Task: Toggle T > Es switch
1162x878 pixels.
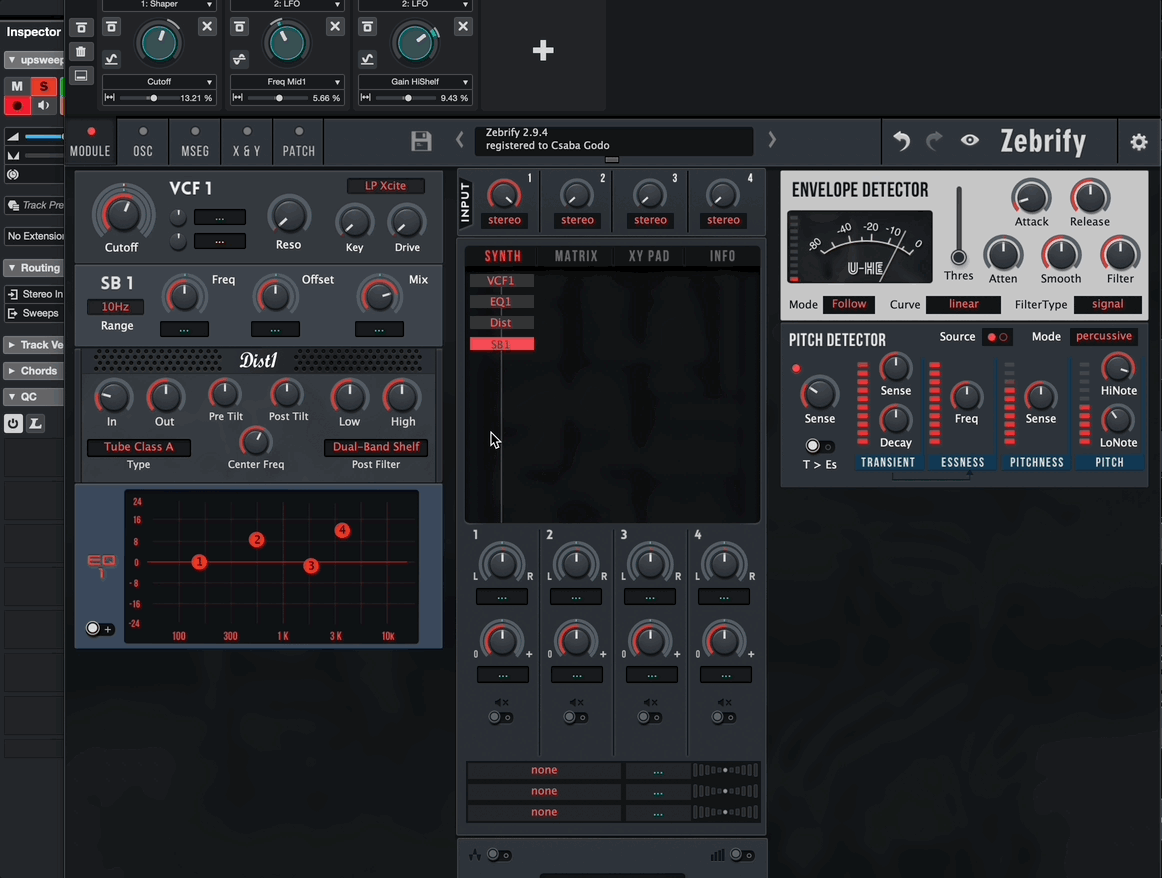Action: 819,446
